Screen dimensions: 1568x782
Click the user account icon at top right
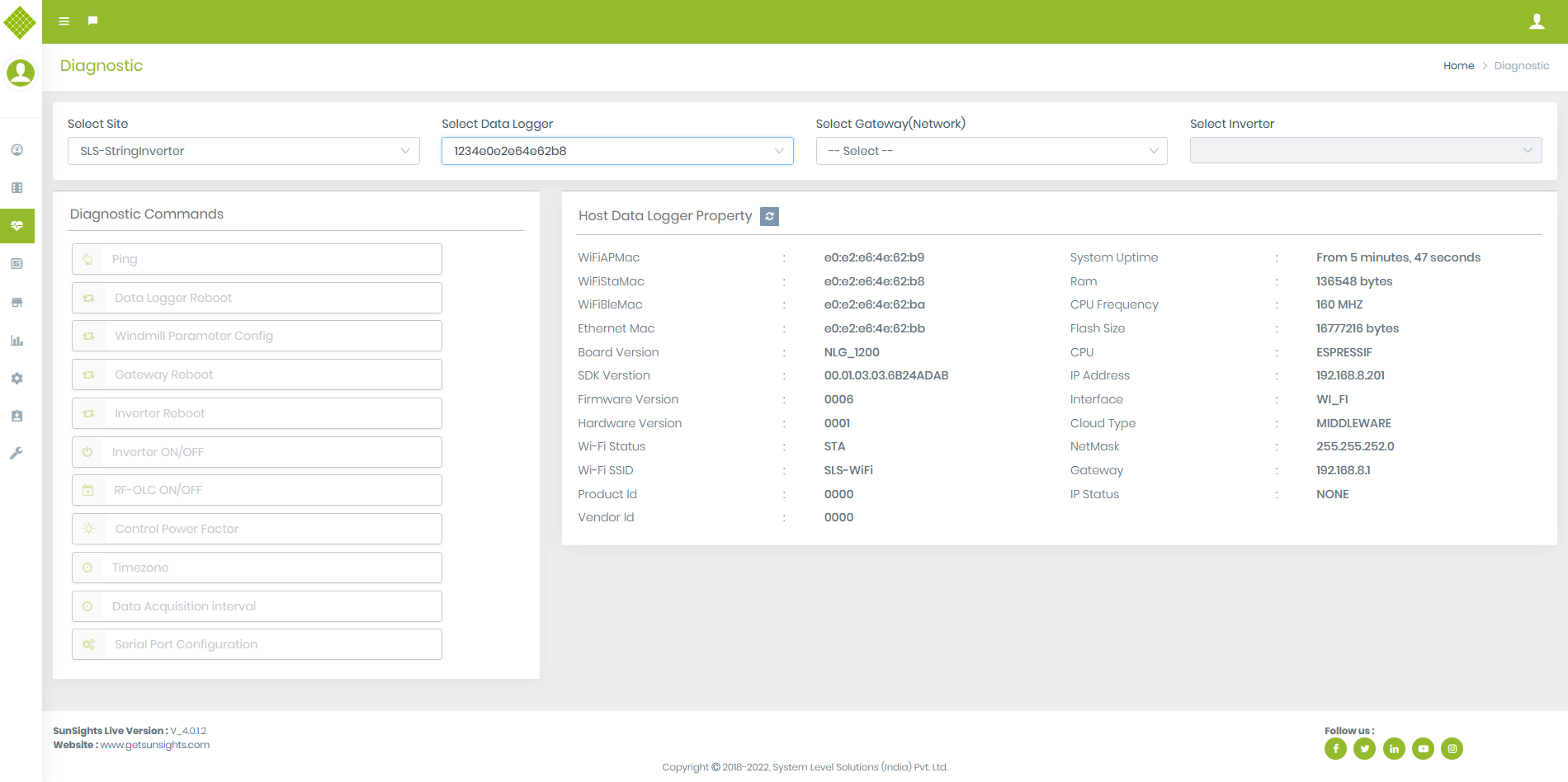(x=1537, y=21)
